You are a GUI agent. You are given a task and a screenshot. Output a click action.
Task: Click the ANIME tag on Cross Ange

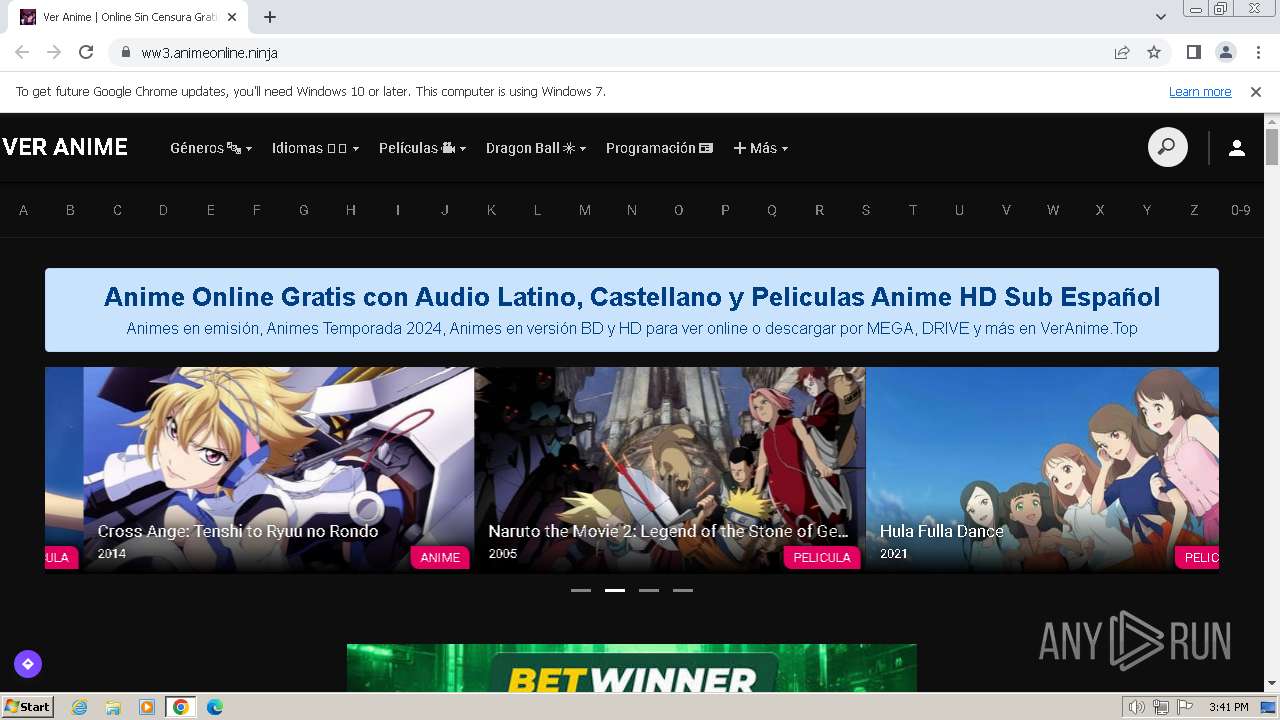pyautogui.click(x=440, y=558)
